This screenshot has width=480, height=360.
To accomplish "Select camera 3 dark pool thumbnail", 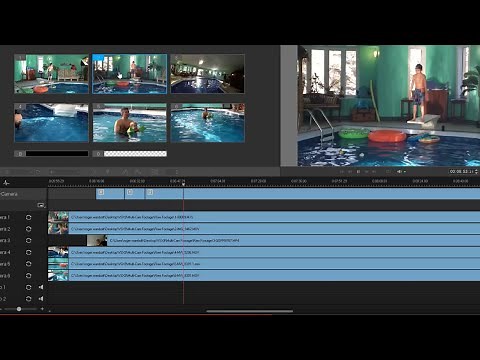I will click(x=208, y=74).
